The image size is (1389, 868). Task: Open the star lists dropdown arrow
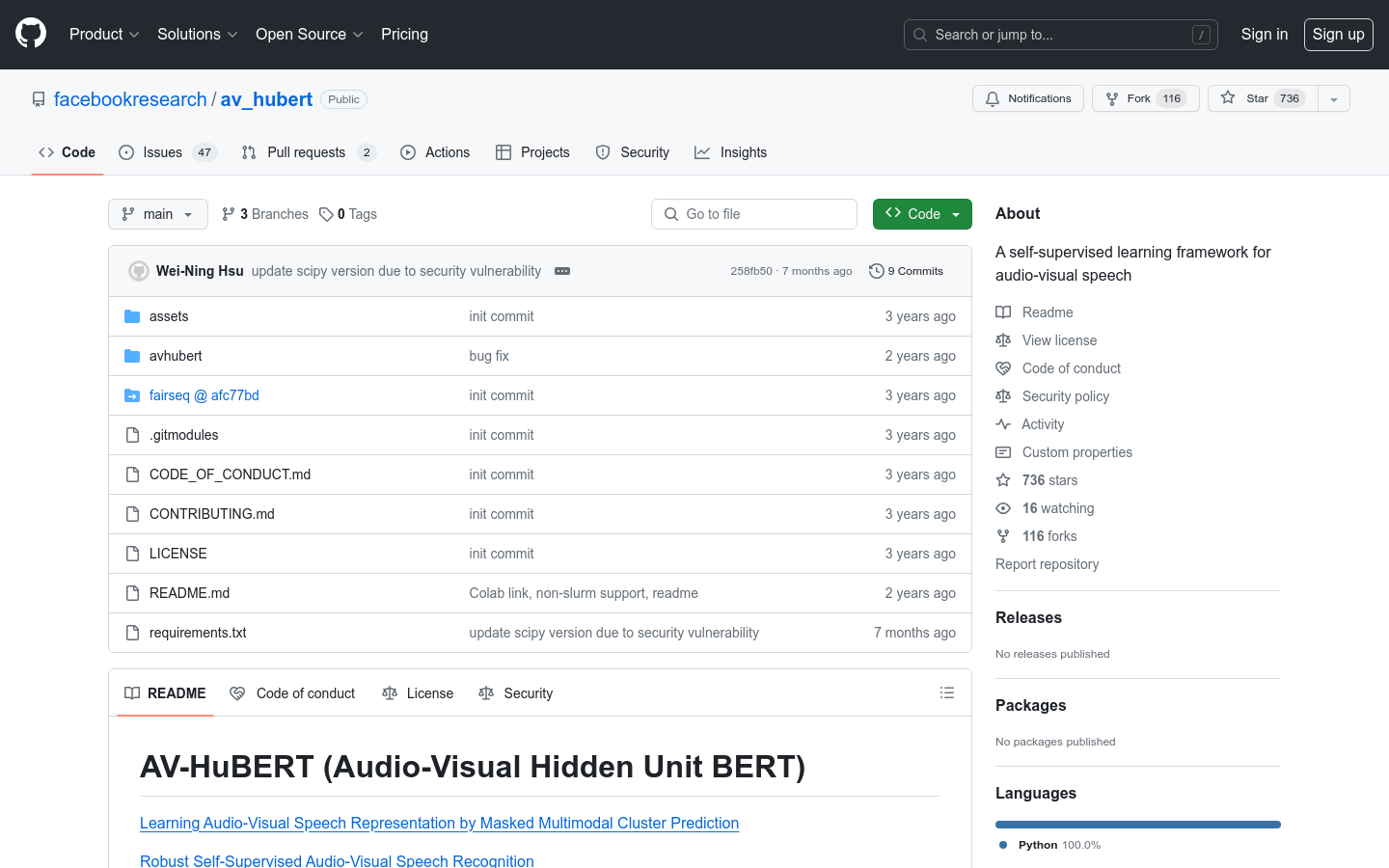1334,98
